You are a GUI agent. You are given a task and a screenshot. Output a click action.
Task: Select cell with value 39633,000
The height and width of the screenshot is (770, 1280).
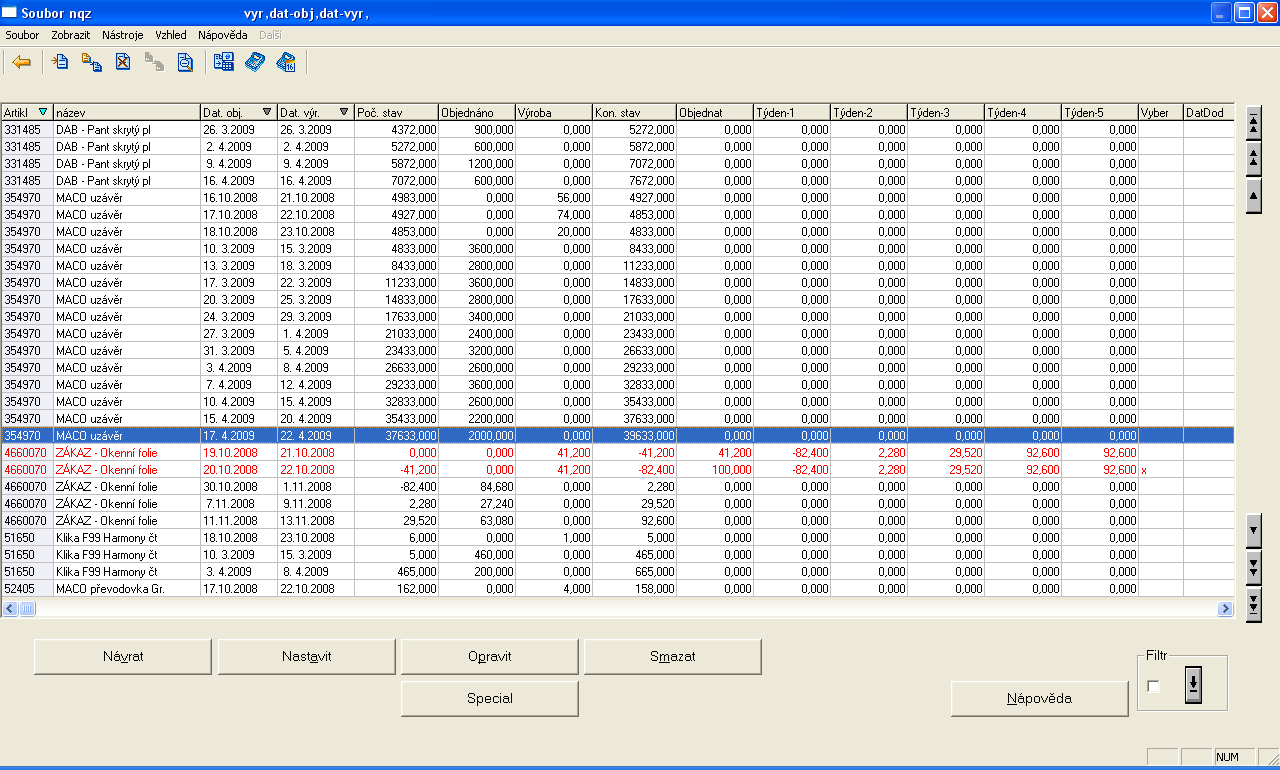point(634,436)
